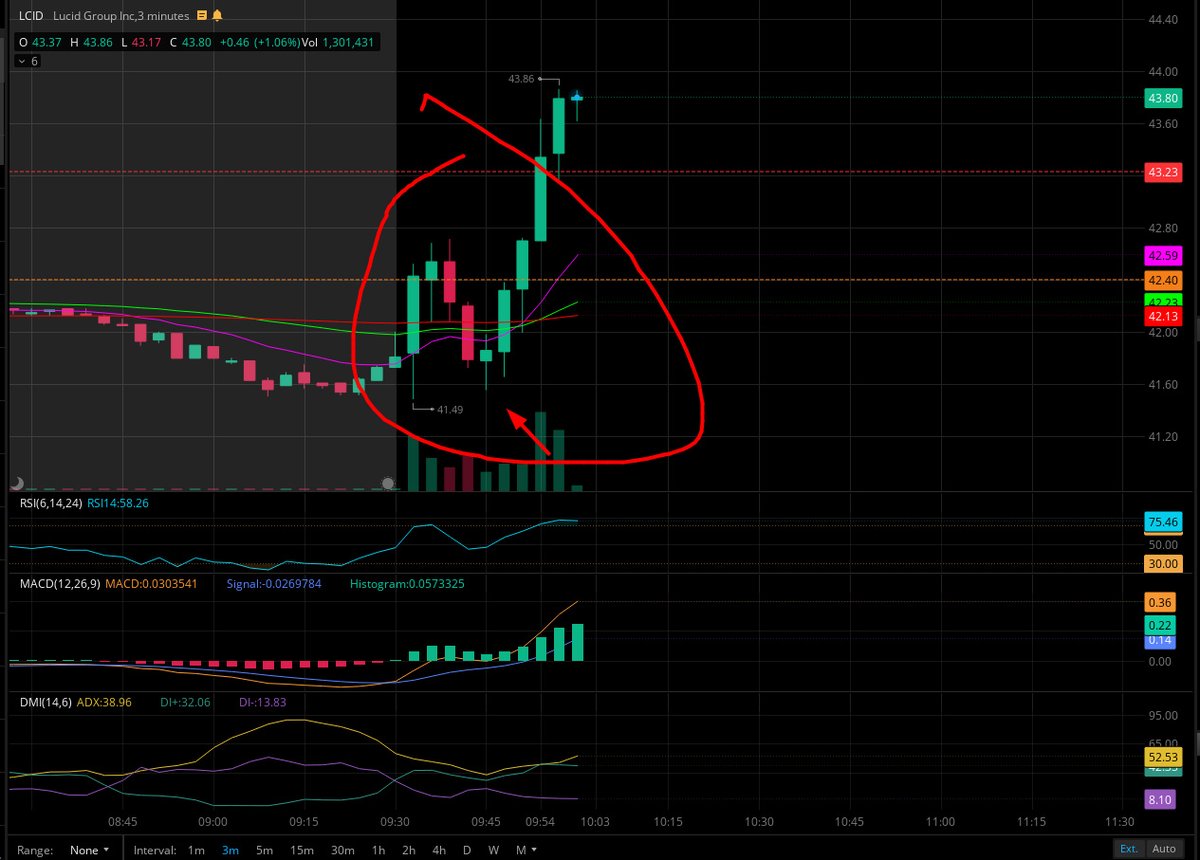This screenshot has height=860, width=1200.
Task: Click the green 43.80 current price tag
Action: pos(1163,98)
